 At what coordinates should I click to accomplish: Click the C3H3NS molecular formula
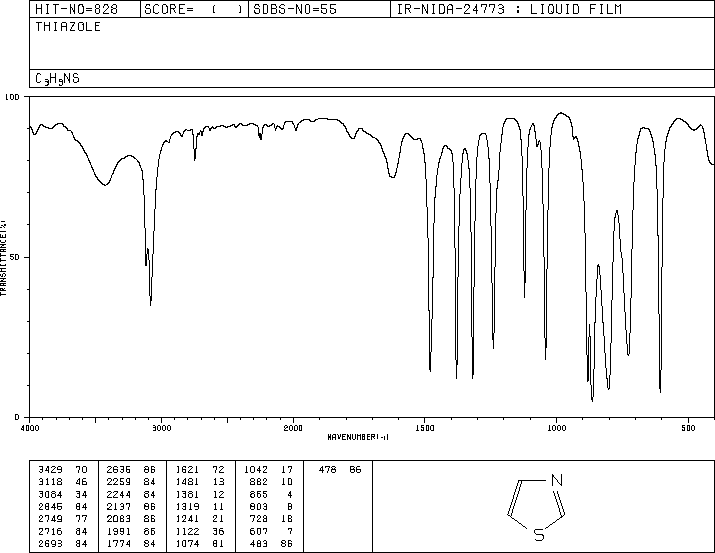pos(57,79)
